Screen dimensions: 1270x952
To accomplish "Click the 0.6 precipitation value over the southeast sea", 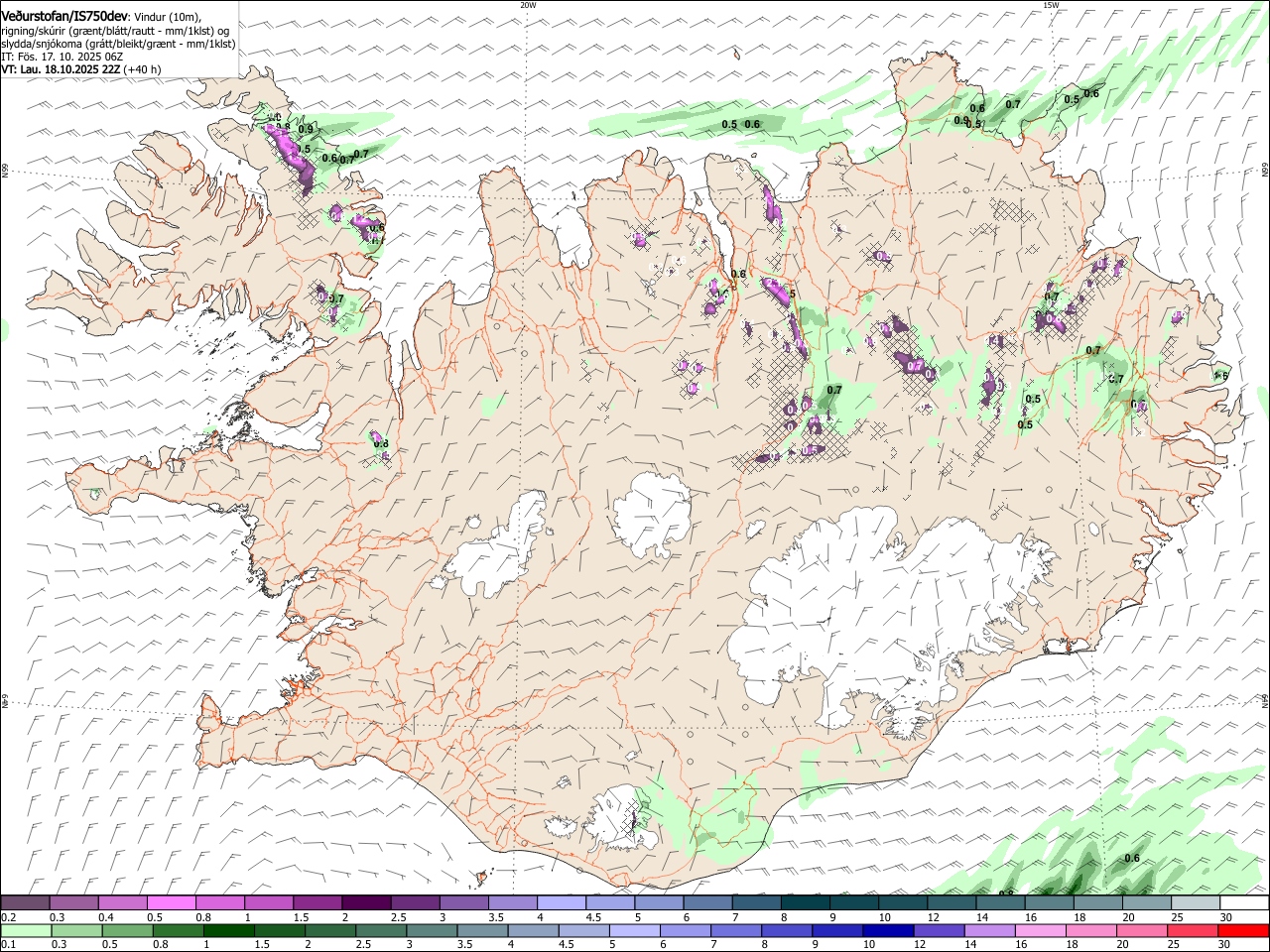I will pyautogui.click(x=1132, y=859).
